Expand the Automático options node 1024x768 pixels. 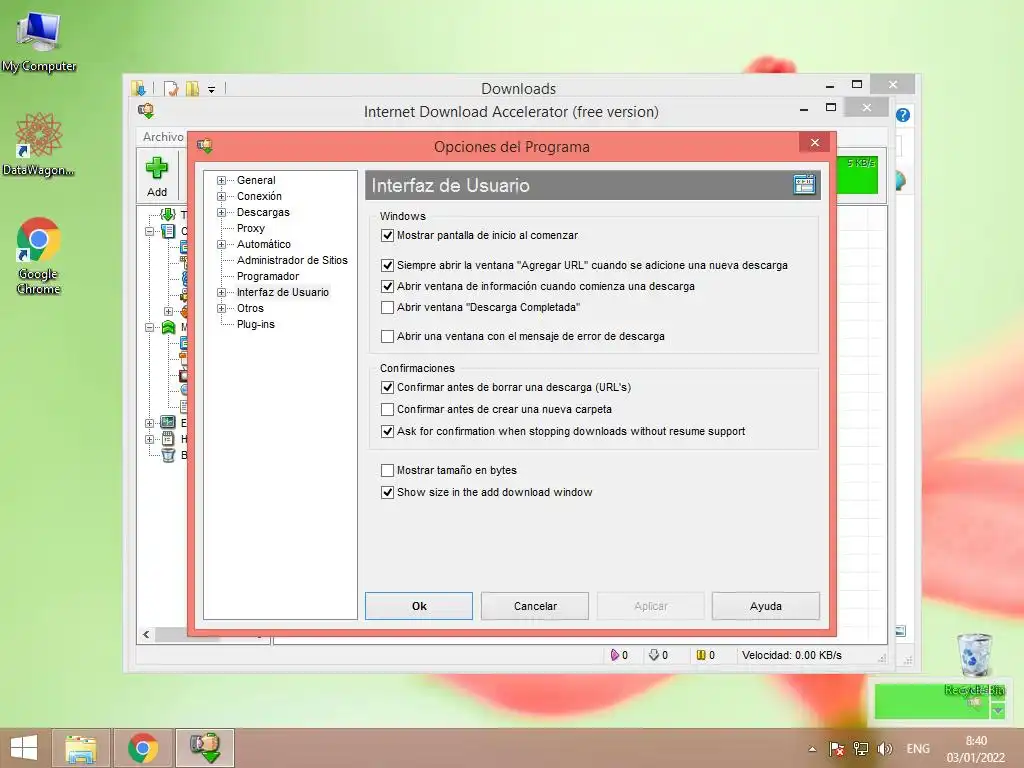point(221,244)
